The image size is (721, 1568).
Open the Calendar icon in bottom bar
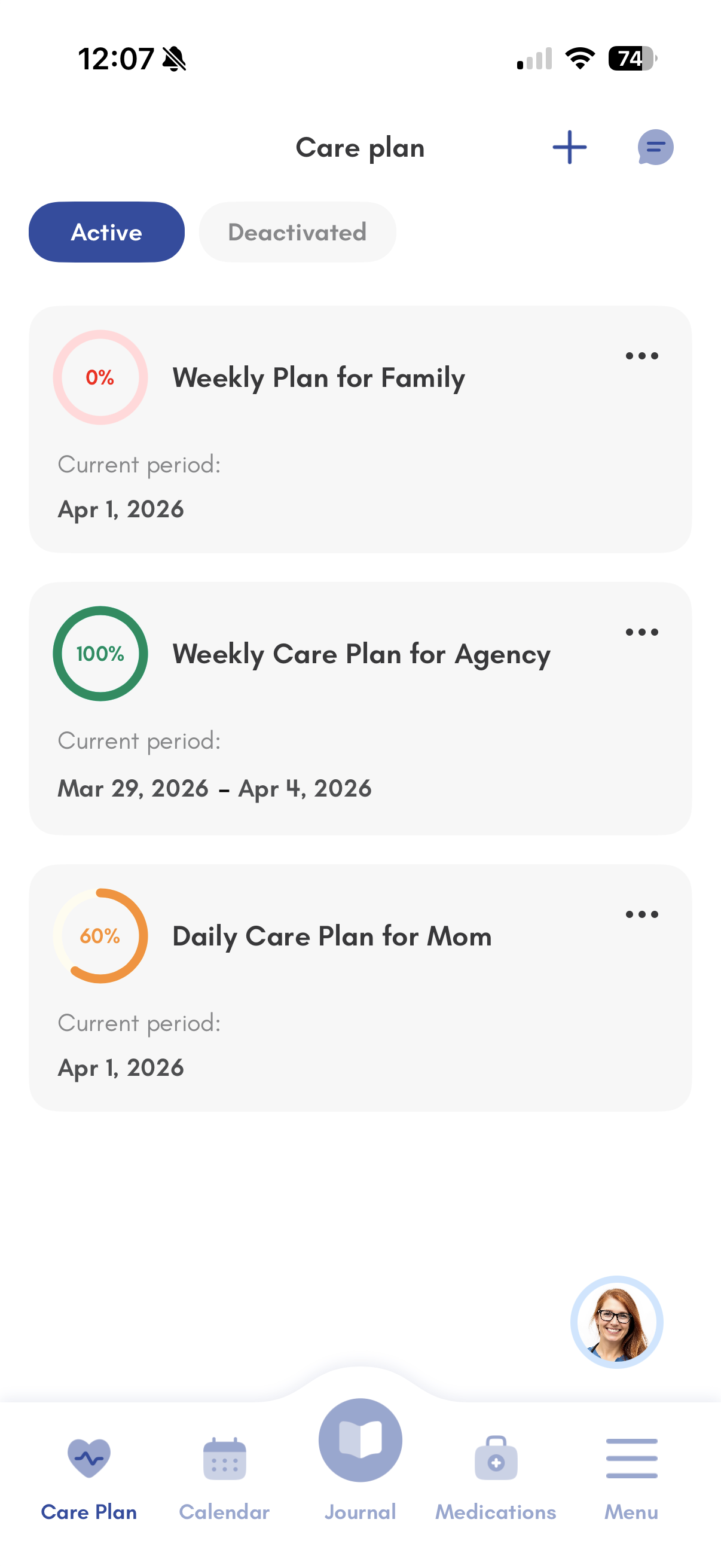point(225,1459)
